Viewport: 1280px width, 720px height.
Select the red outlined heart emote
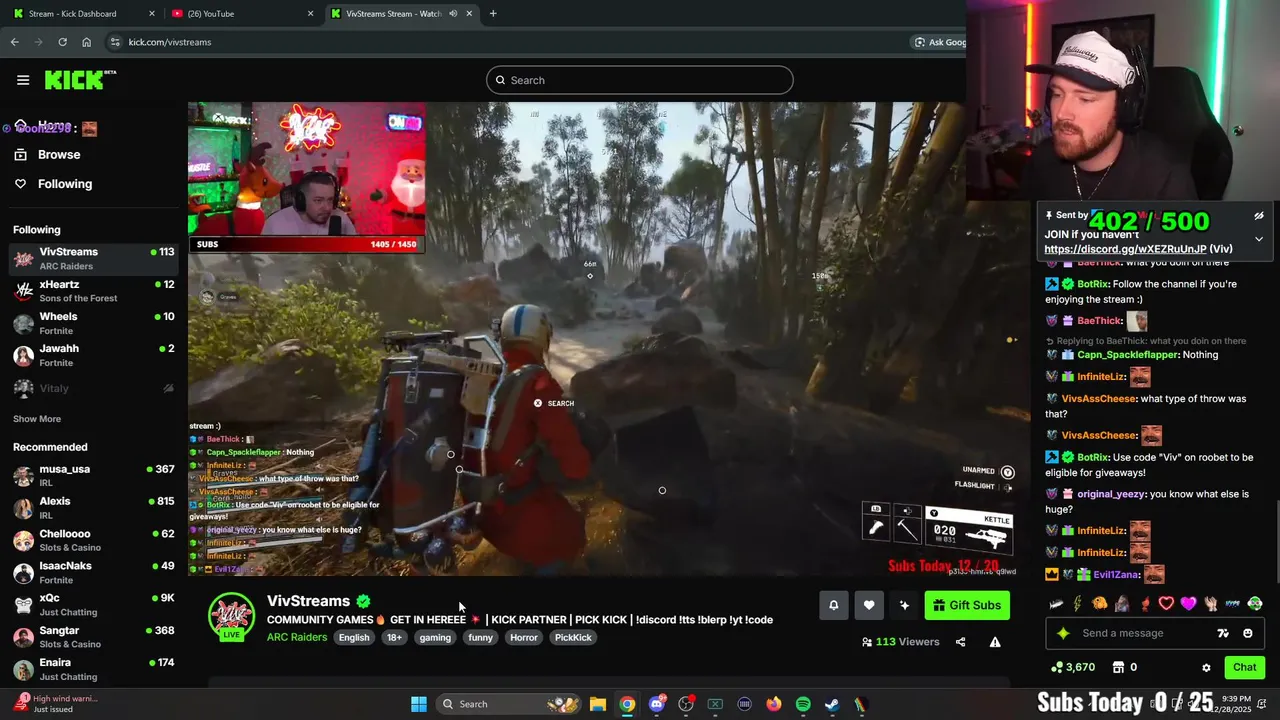coord(1166,603)
